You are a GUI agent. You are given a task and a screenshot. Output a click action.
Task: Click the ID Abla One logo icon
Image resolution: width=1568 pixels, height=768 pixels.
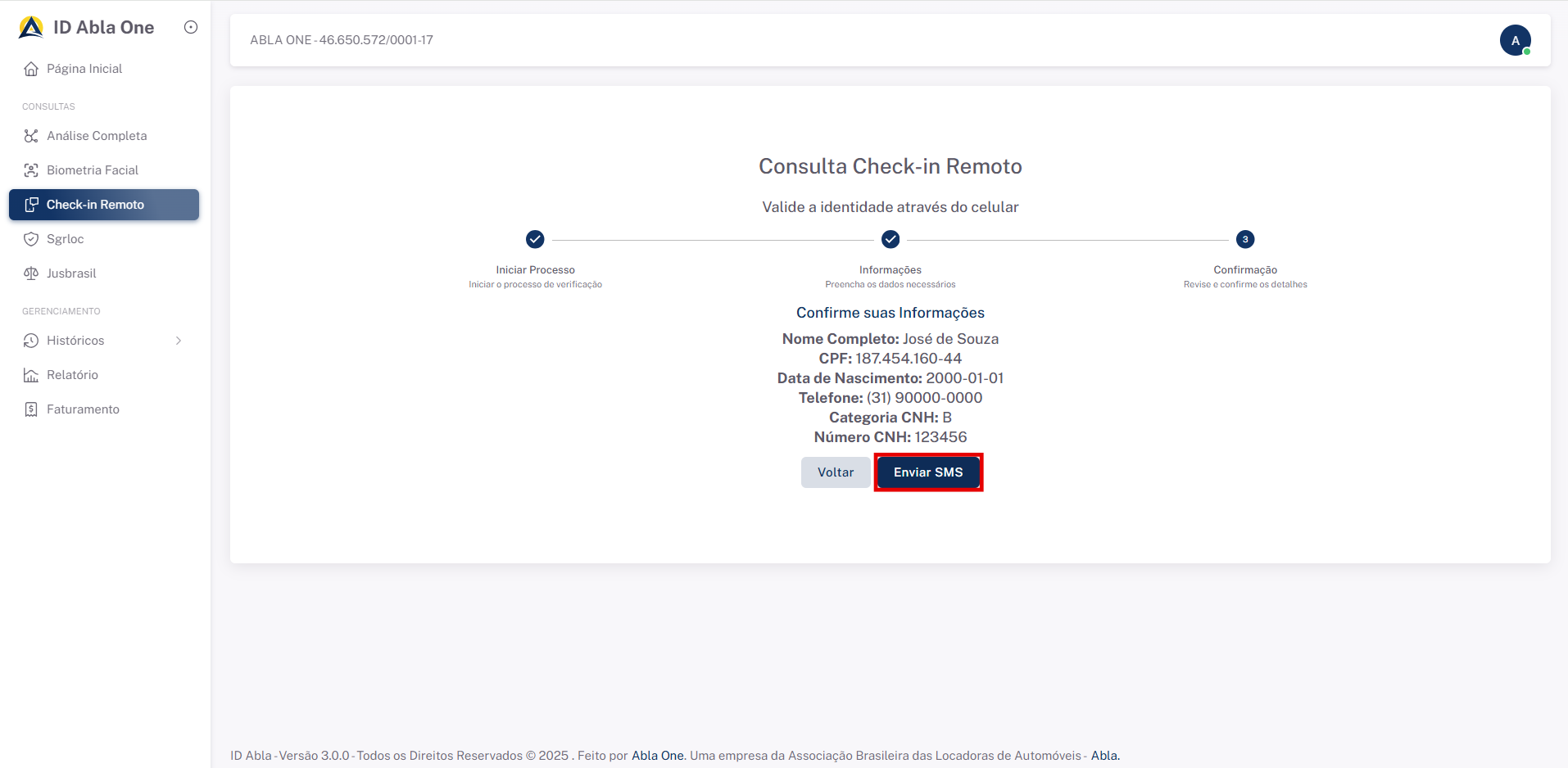(x=31, y=28)
